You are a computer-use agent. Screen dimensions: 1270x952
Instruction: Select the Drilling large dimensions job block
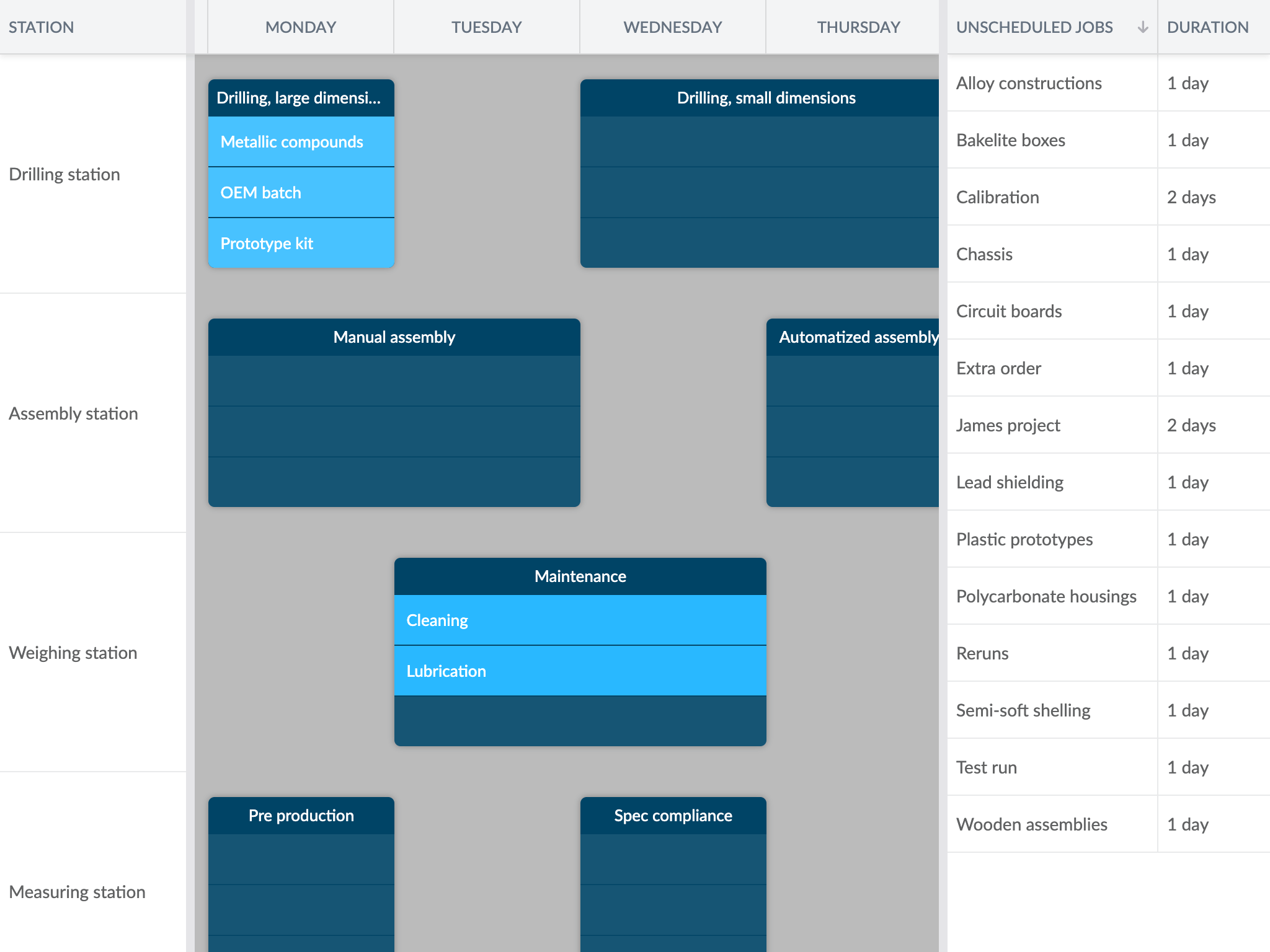[300, 97]
